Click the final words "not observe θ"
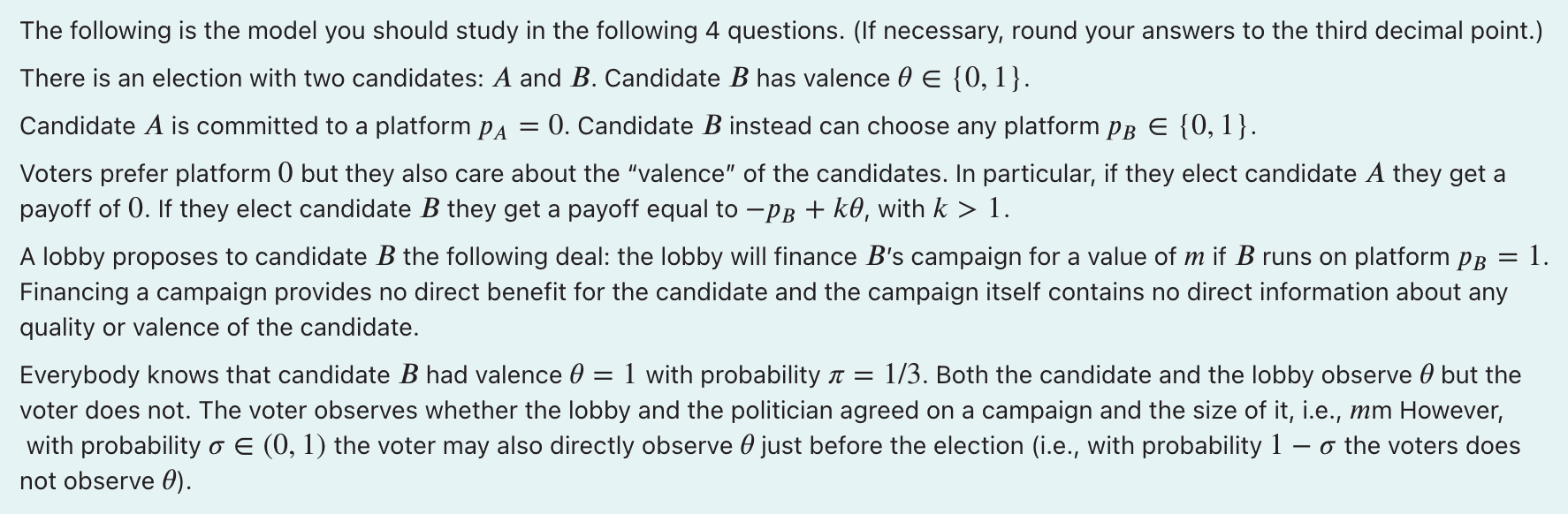The height and width of the screenshot is (514, 1568). 102,481
